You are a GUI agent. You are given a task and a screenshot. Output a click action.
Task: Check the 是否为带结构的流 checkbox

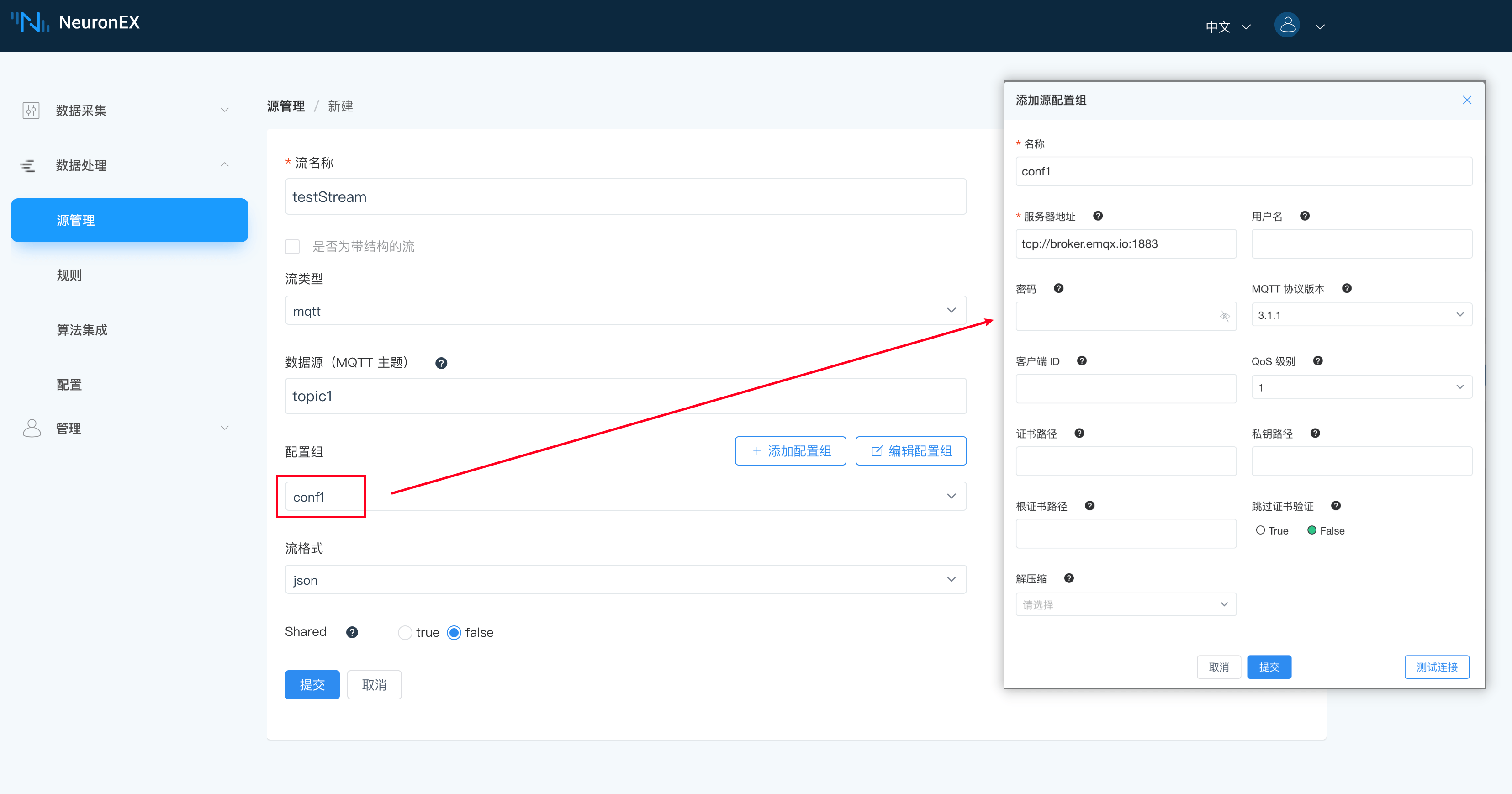[x=292, y=247]
